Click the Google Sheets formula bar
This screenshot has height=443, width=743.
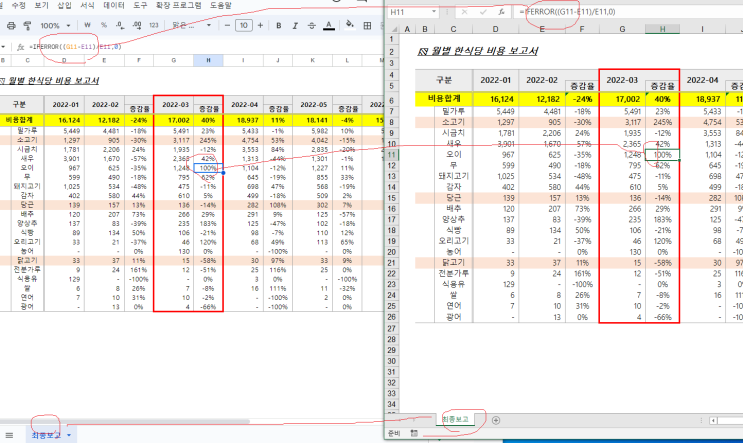tap(204, 47)
